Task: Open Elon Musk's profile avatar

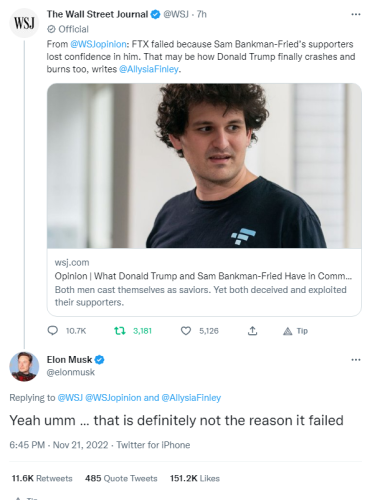Action: tap(24, 366)
